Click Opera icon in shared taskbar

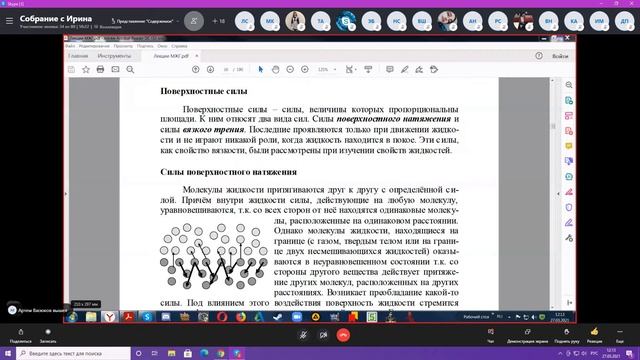222,317
